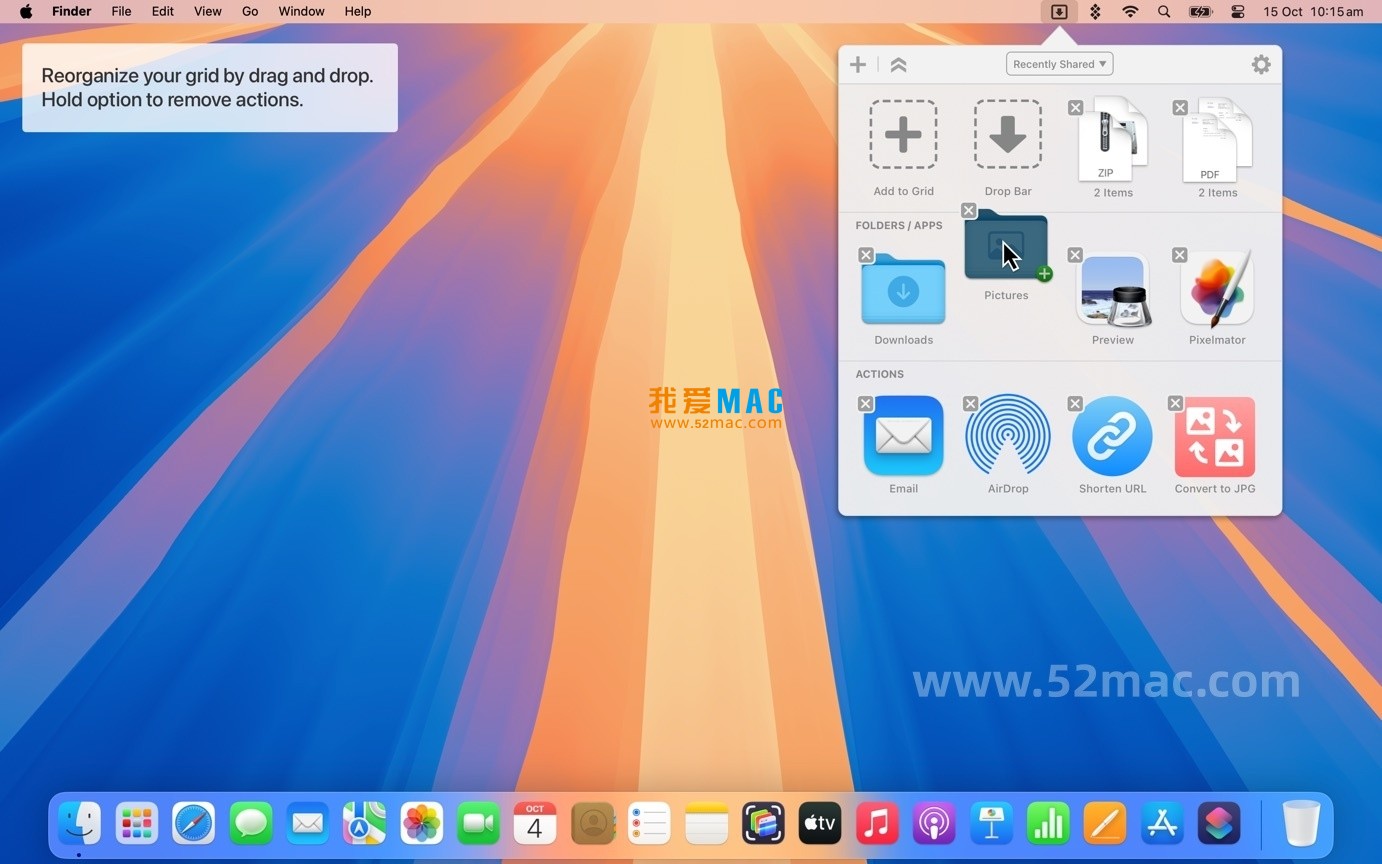
Task: Select the AirDrop action icon
Action: pyautogui.click(x=1007, y=435)
